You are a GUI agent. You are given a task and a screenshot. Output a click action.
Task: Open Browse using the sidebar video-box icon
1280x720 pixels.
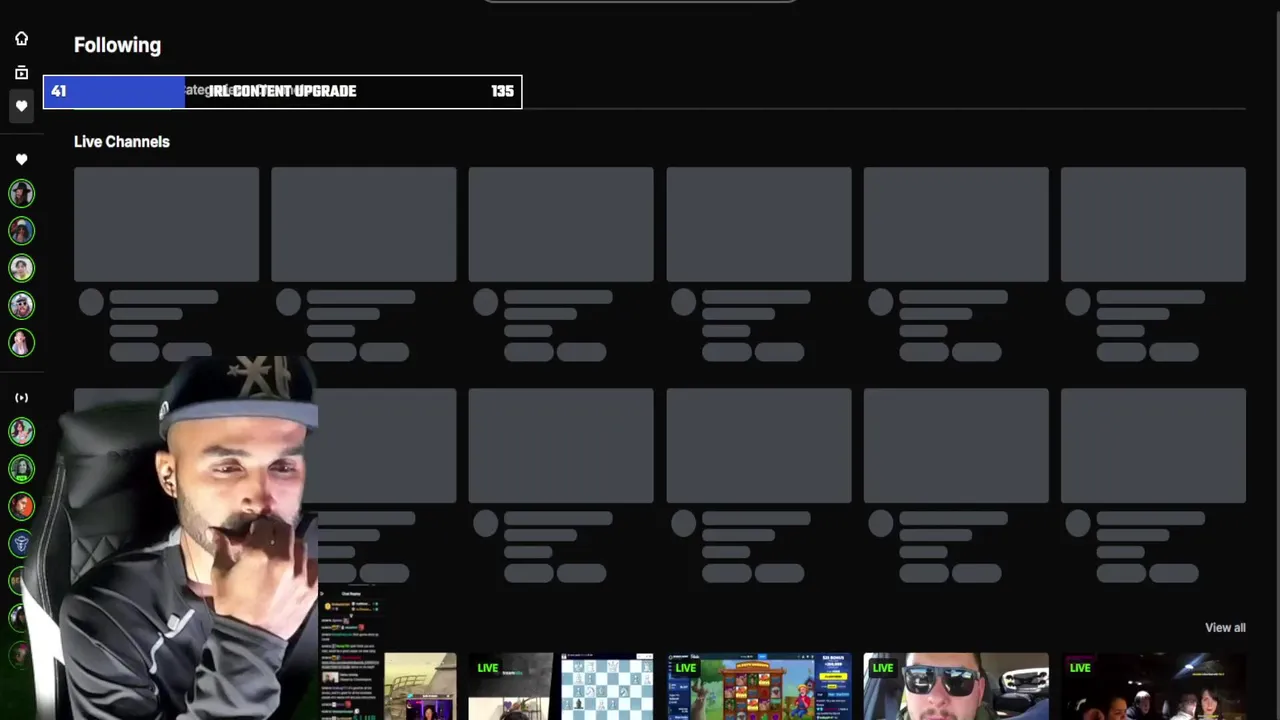point(21,72)
